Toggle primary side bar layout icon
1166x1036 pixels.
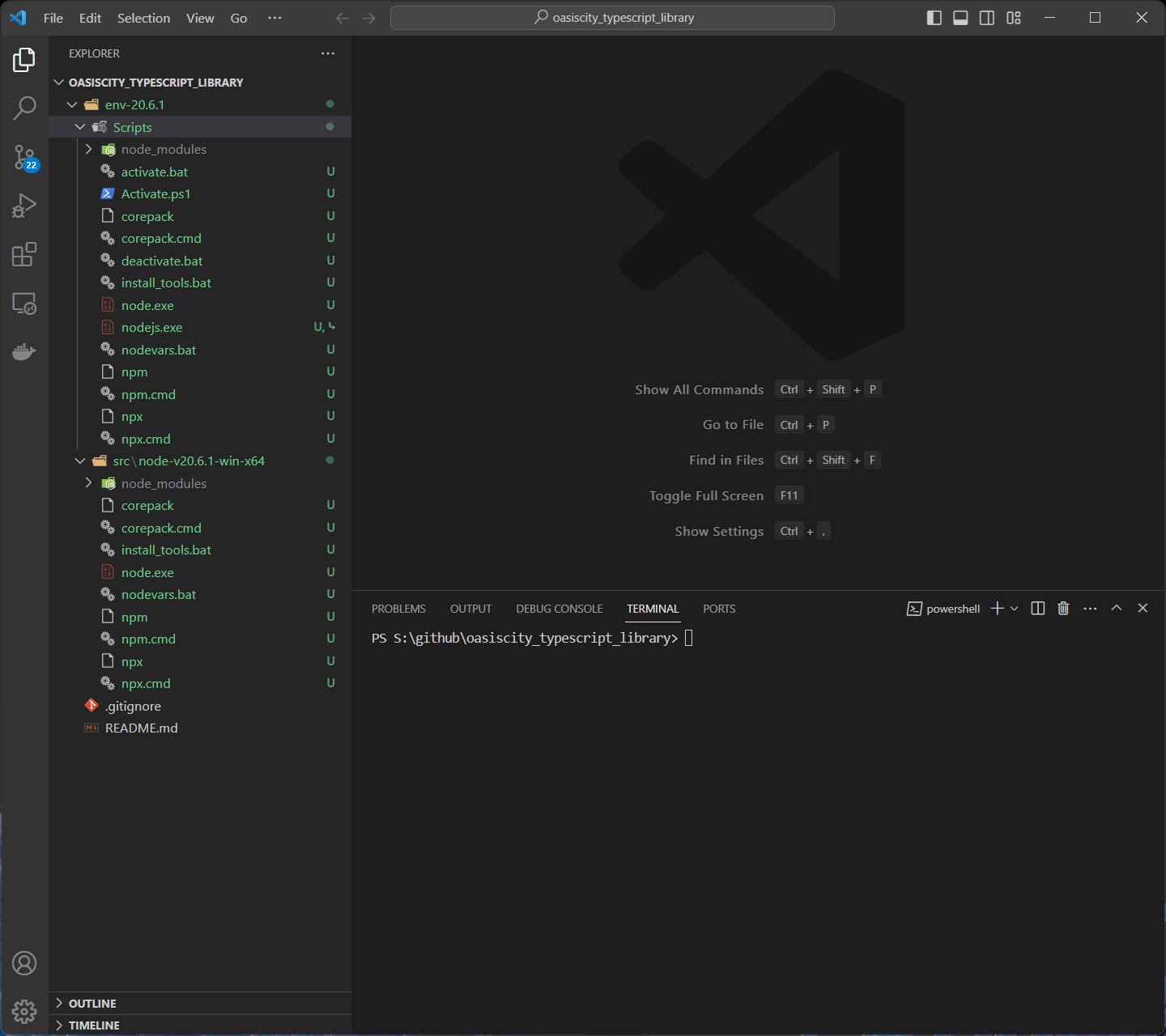(x=934, y=18)
